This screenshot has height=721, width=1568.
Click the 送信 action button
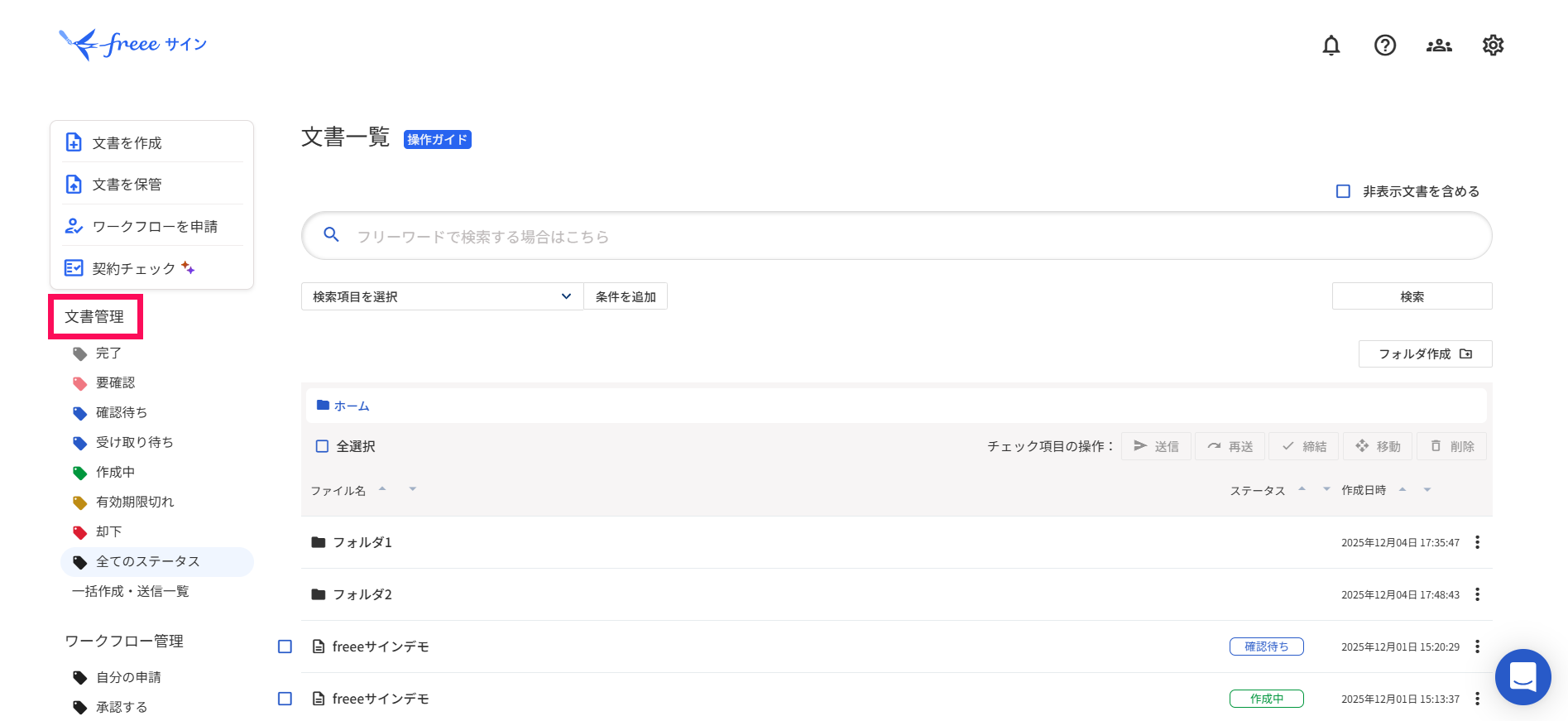point(1156,446)
